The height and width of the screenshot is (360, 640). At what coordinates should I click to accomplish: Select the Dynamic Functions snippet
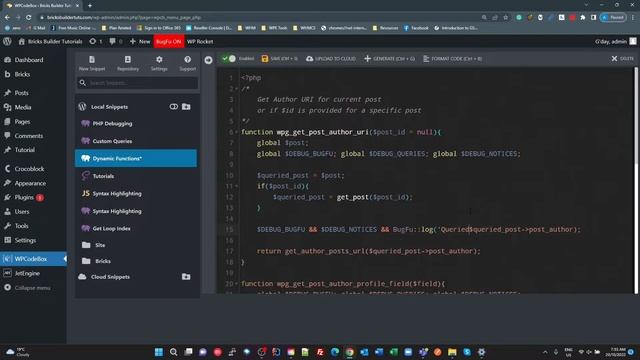tap(136, 158)
